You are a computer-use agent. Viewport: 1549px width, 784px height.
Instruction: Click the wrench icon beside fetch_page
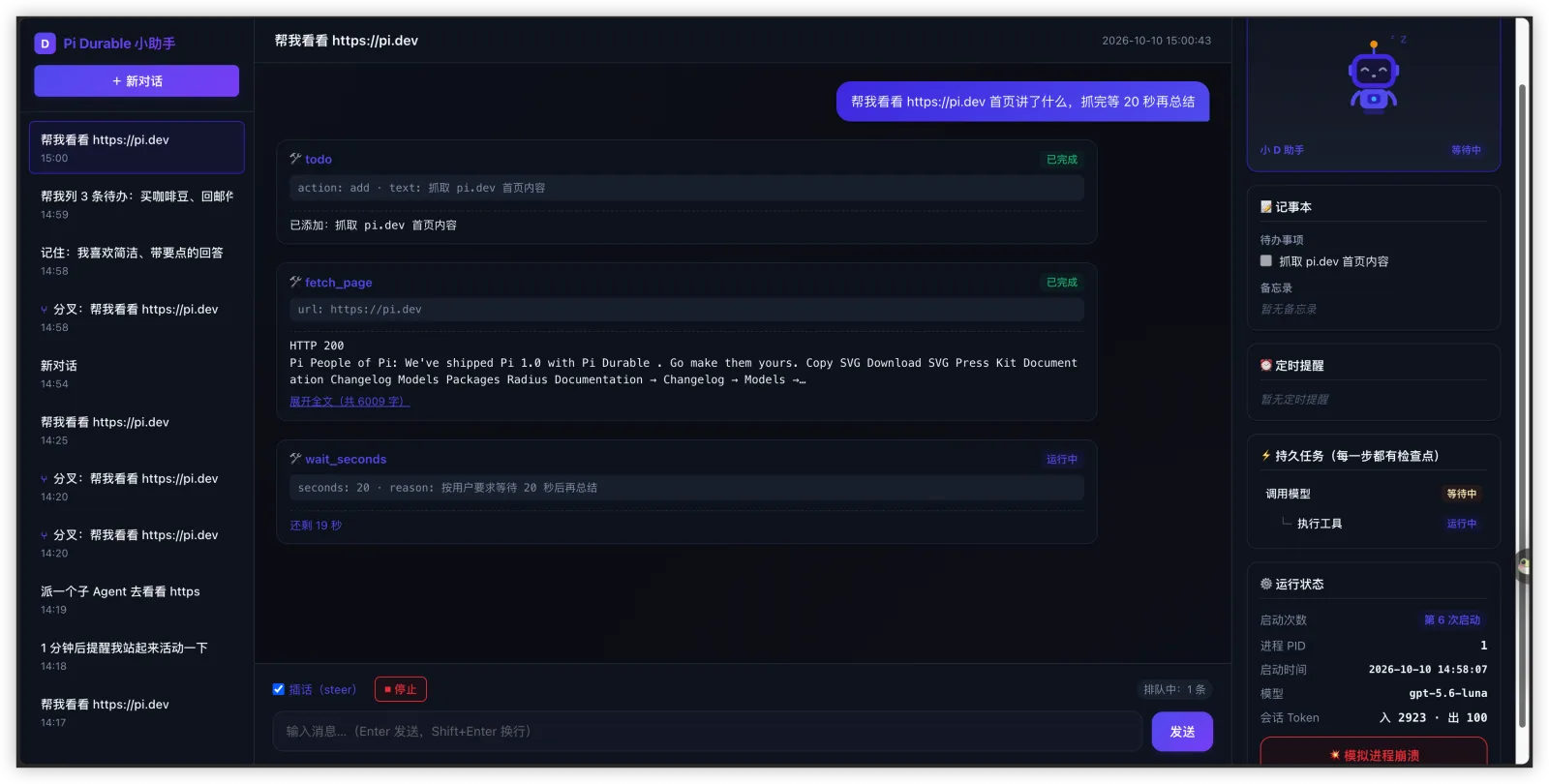(x=295, y=282)
